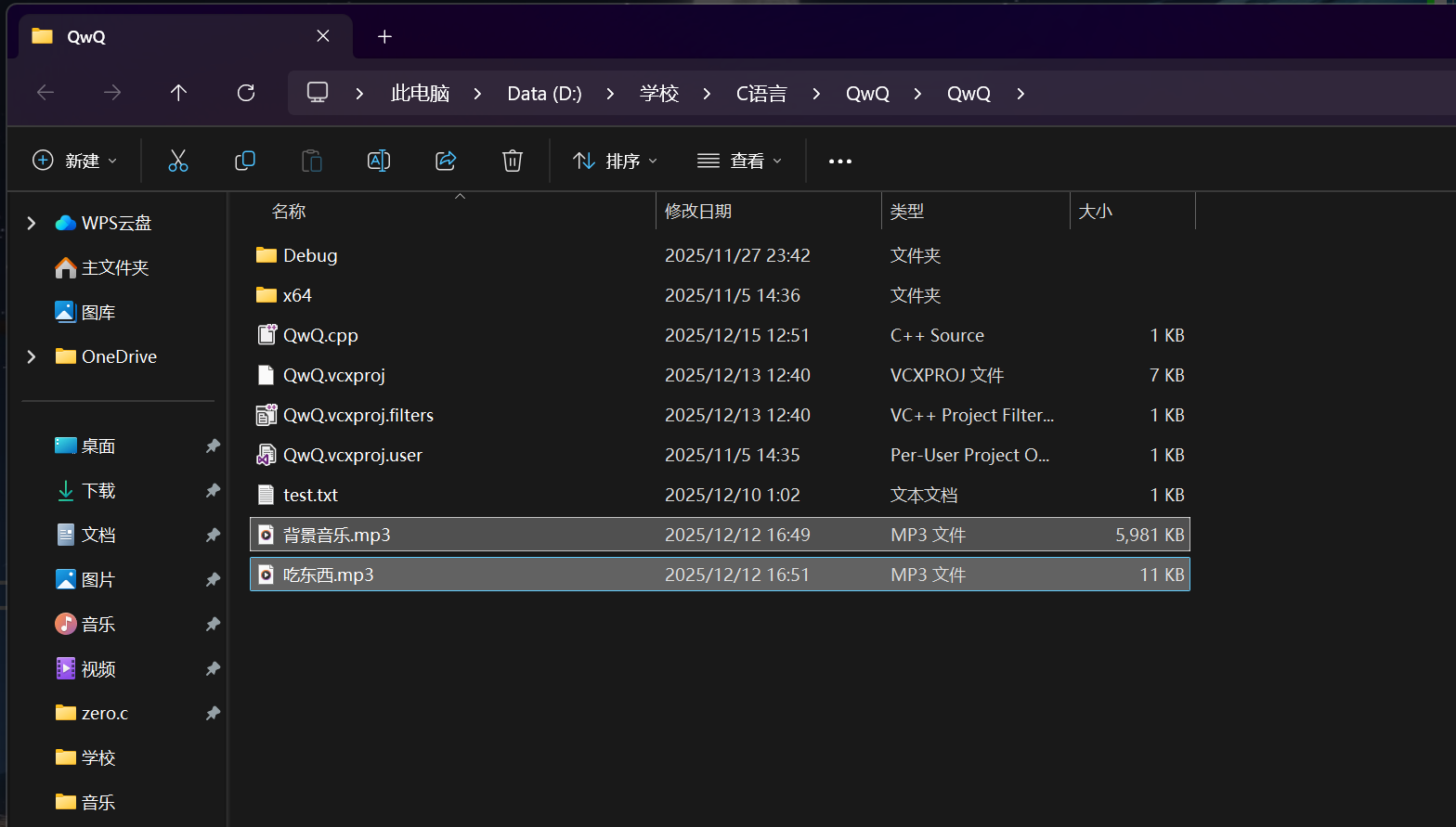This screenshot has height=827, width=1456.
Task: Click the Delete trash can icon
Action: [x=513, y=161]
